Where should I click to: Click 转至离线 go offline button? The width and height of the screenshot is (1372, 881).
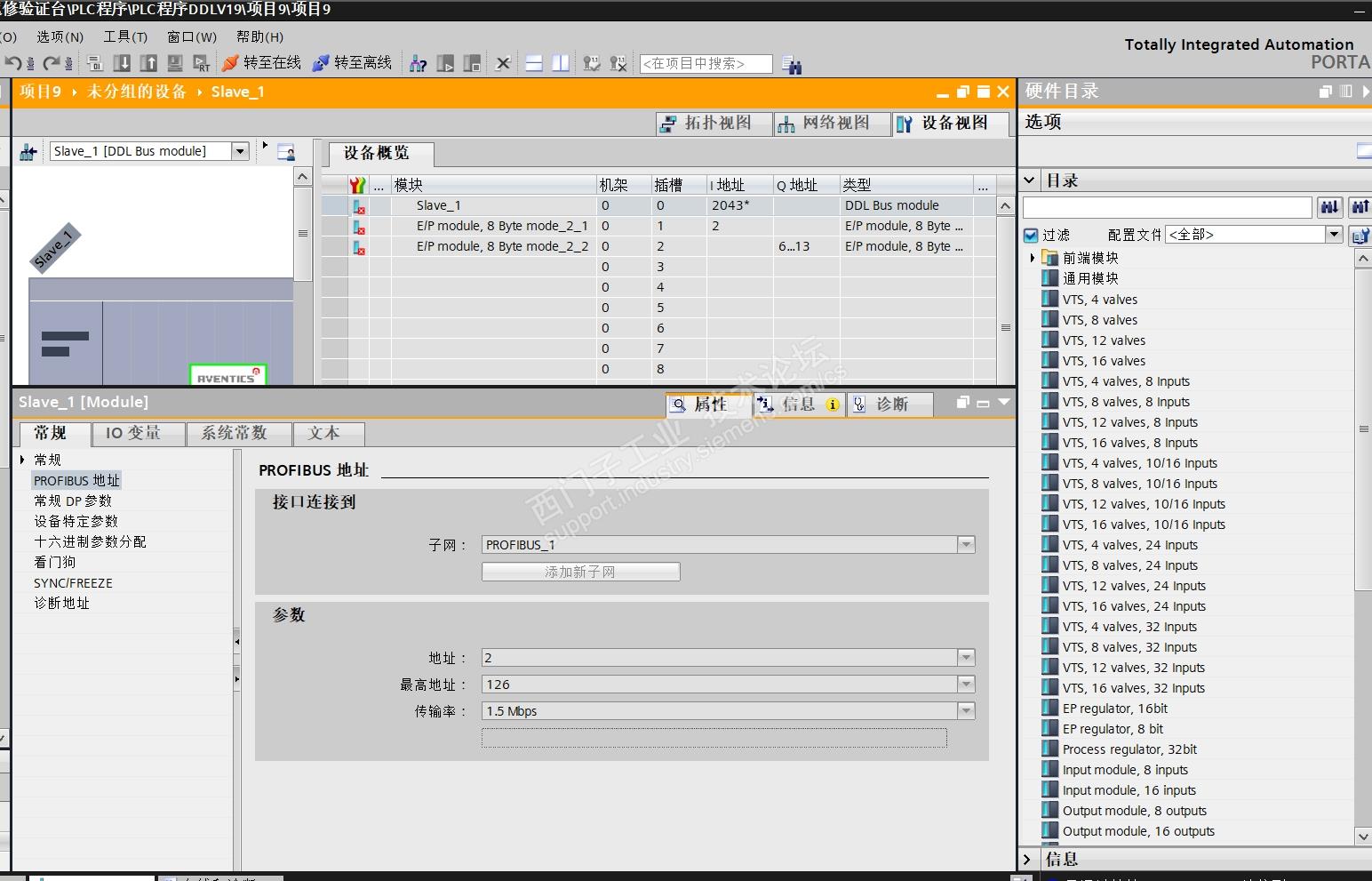353,63
